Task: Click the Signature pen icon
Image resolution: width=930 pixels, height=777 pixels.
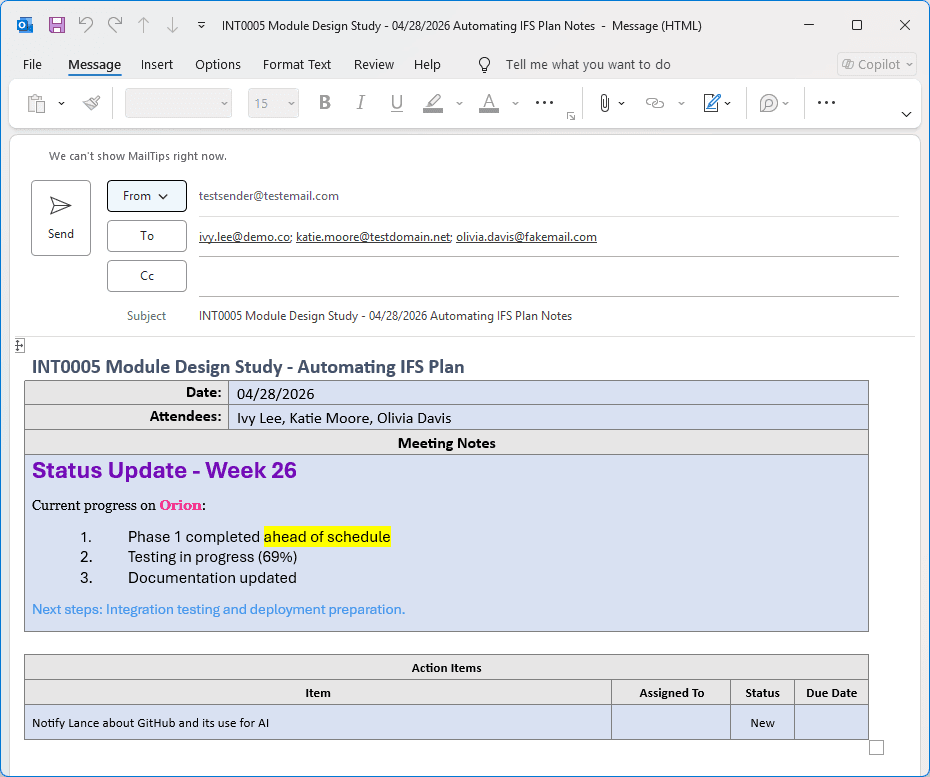Action: pyautogui.click(x=712, y=103)
